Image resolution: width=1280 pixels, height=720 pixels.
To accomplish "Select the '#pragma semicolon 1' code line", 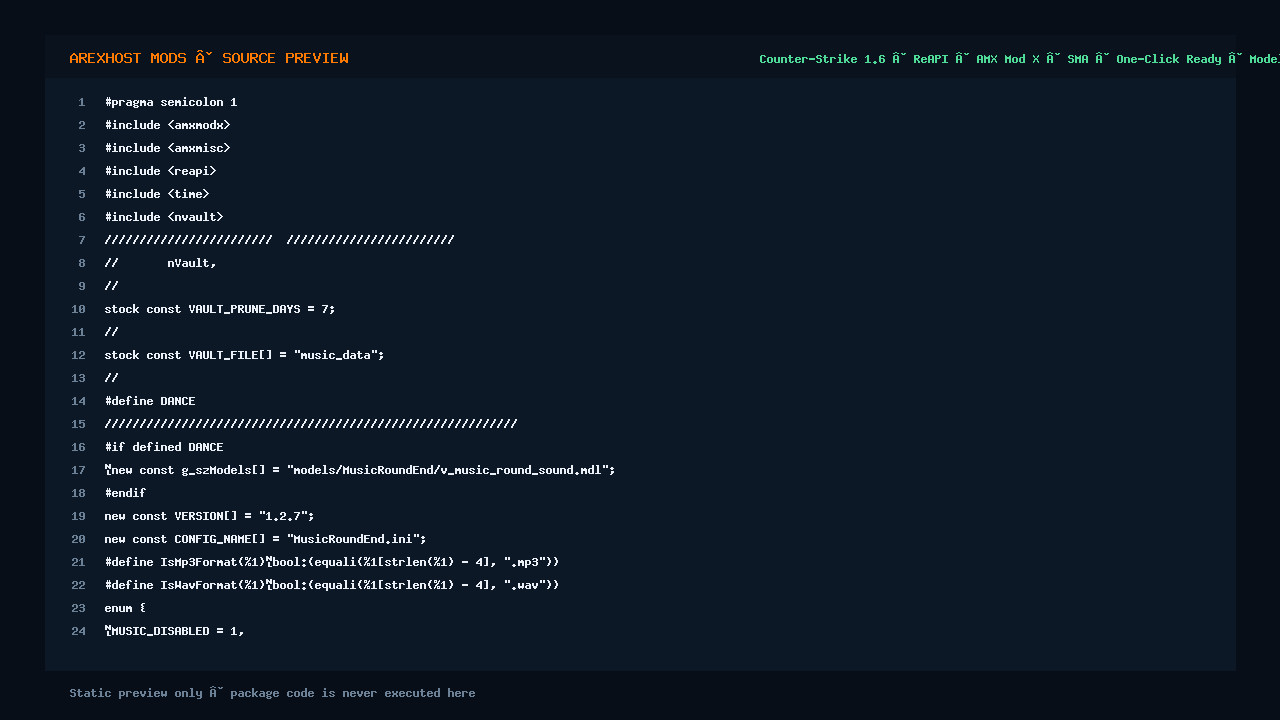I will pyautogui.click(x=171, y=102).
